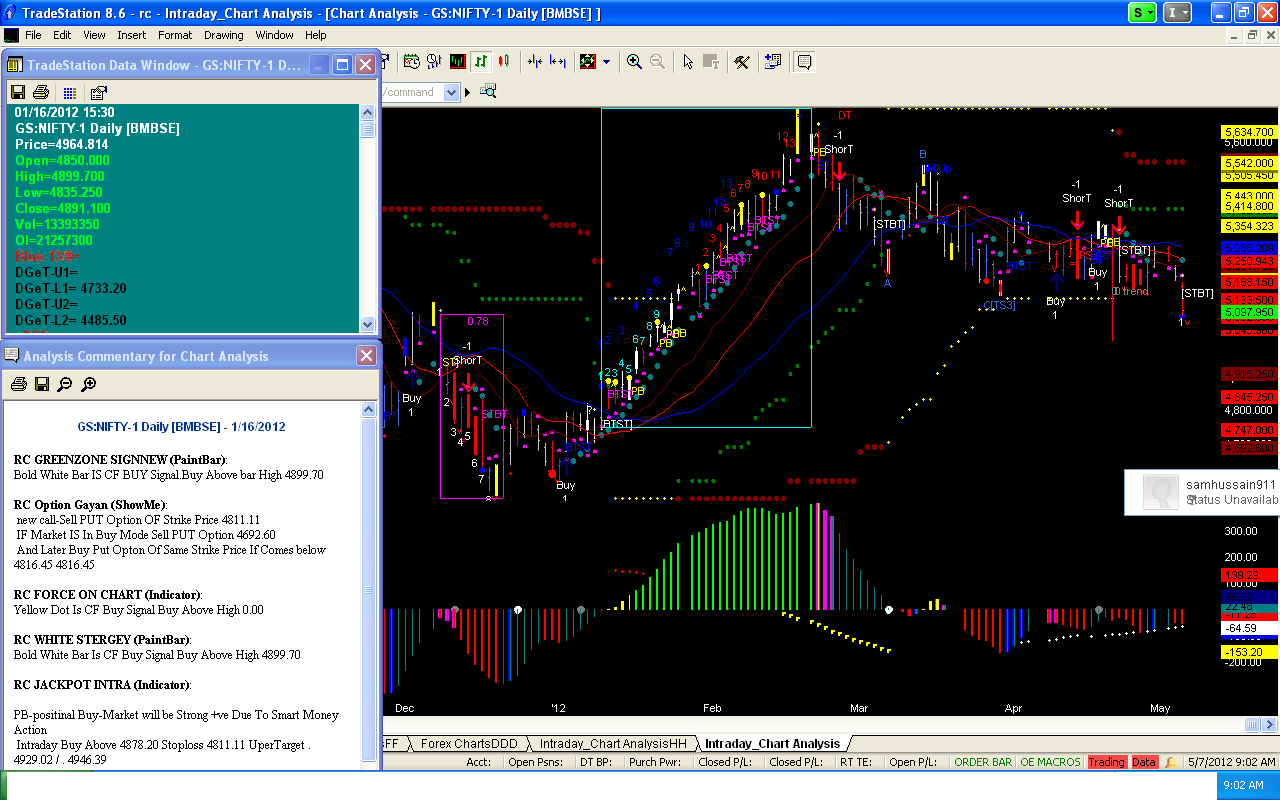The height and width of the screenshot is (800, 1280).
Task: Click the -153.20 yellow indicator label
Action: [1248, 652]
